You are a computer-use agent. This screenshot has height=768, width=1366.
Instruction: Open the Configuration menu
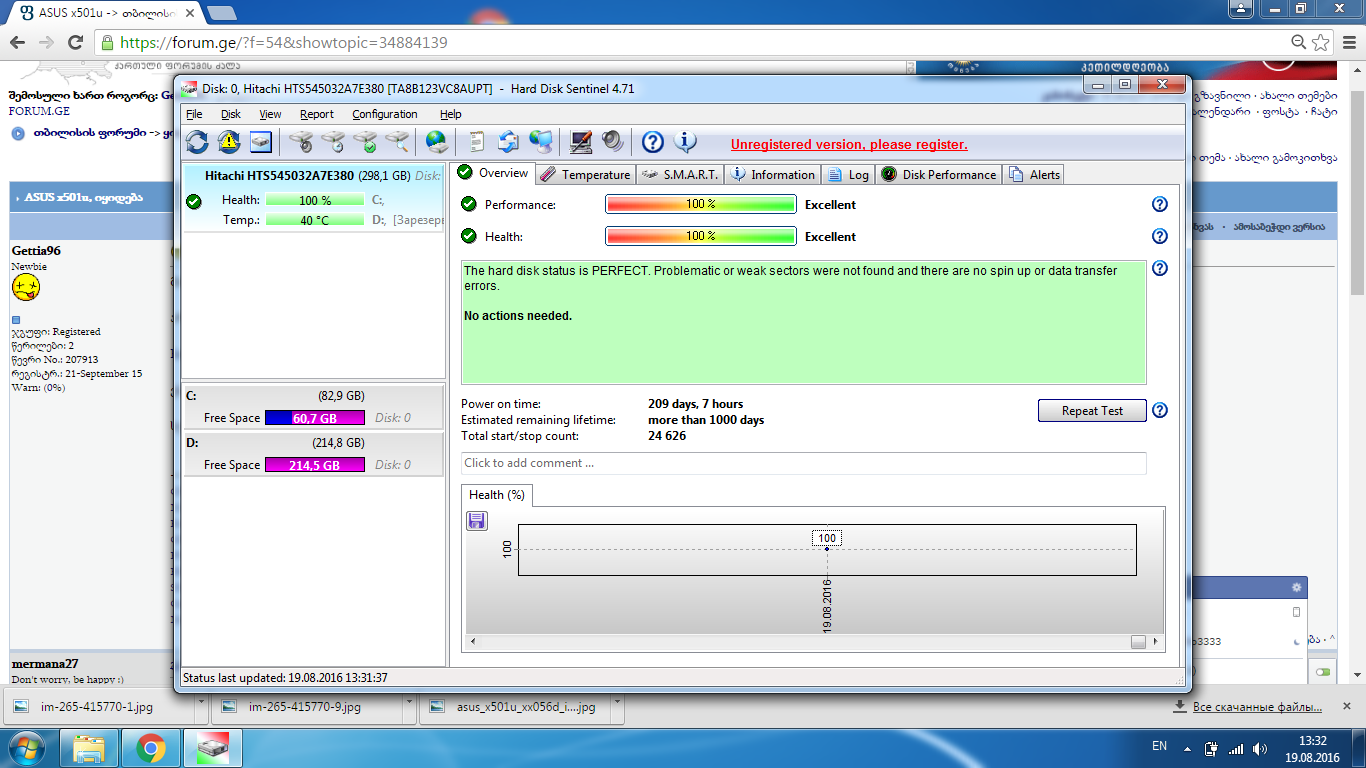point(385,114)
